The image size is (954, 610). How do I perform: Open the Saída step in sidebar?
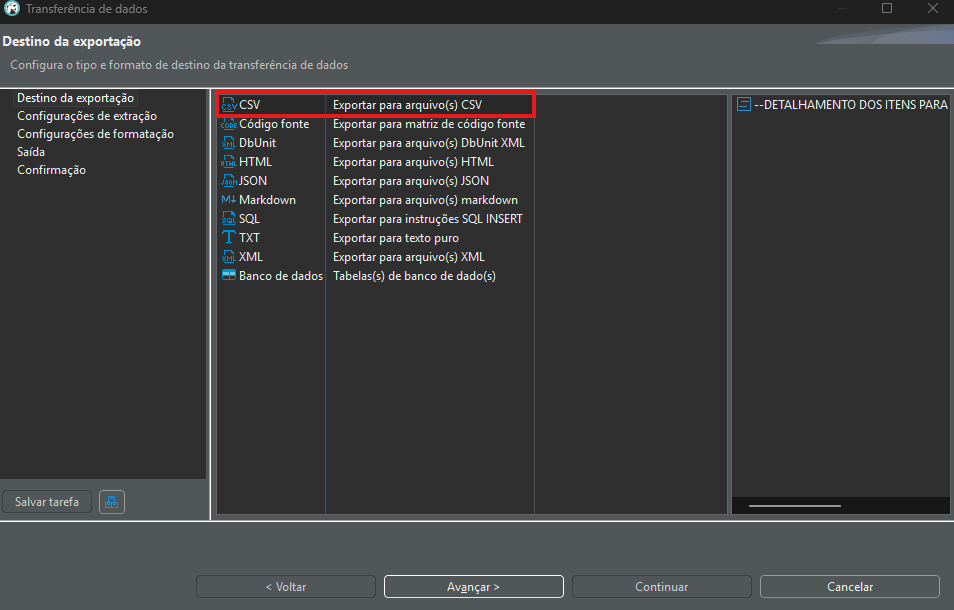31,152
